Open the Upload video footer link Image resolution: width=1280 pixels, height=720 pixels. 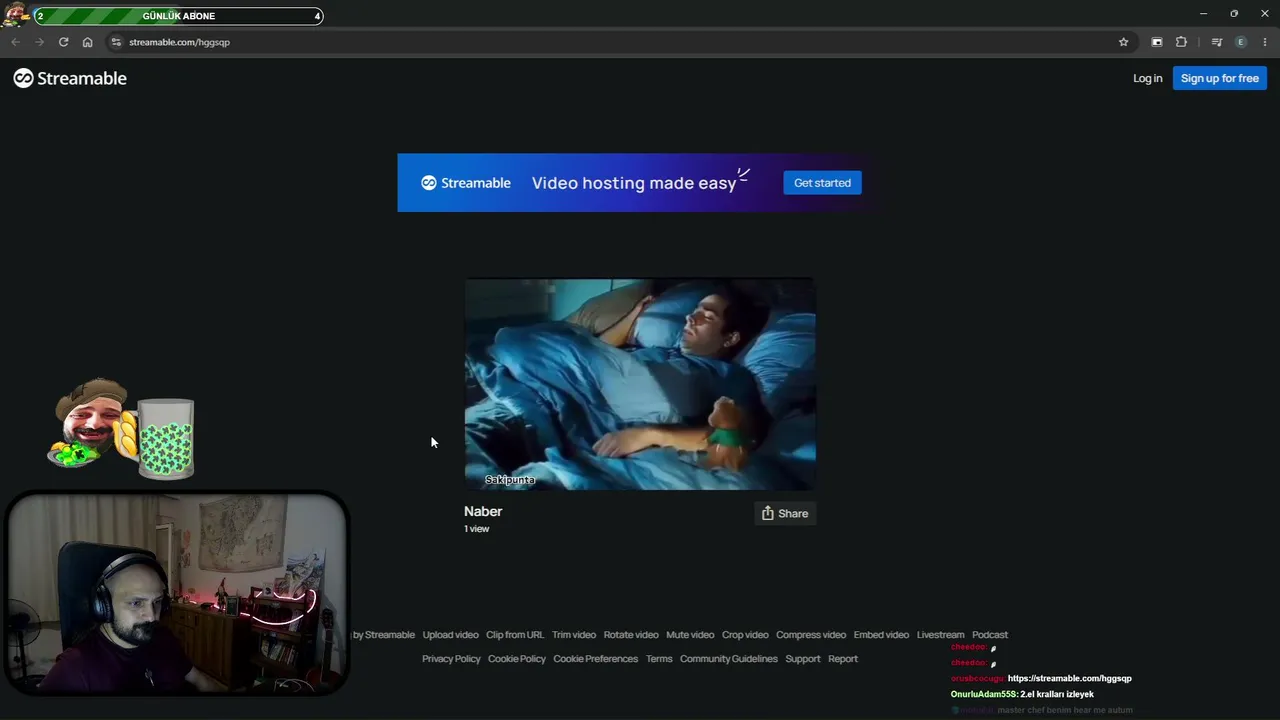pos(450,635)
